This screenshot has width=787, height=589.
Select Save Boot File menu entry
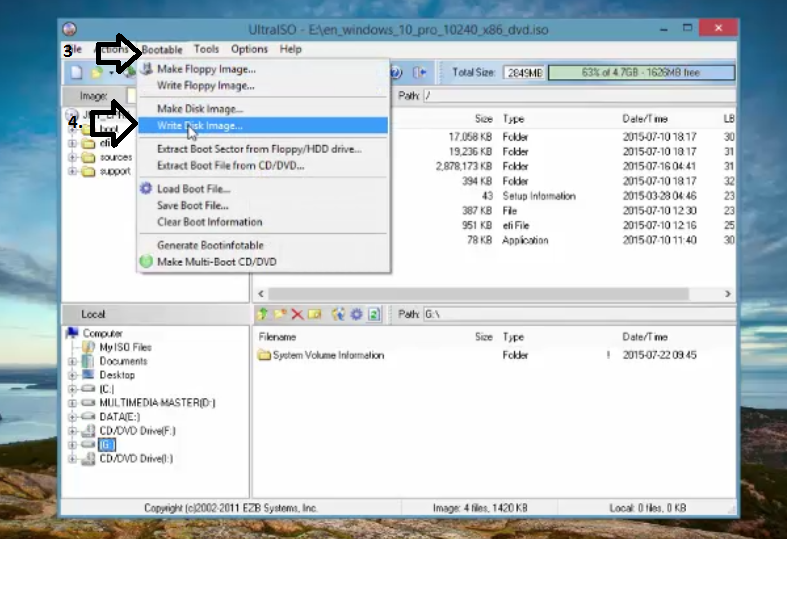263,205
